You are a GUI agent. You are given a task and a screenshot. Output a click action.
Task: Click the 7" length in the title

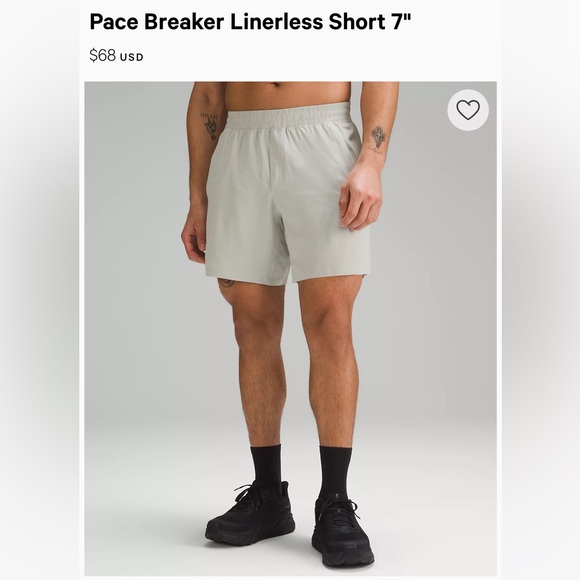401,21
